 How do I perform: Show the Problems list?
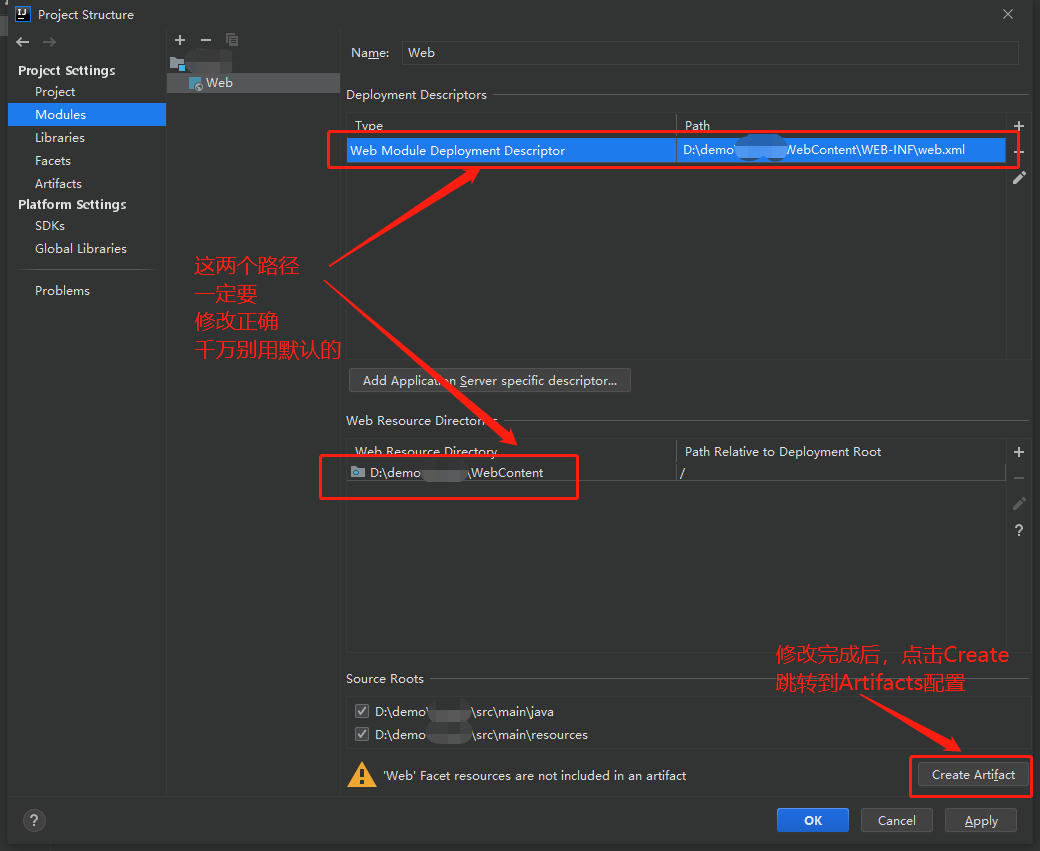pyautogui.click(x=62, y=291)
